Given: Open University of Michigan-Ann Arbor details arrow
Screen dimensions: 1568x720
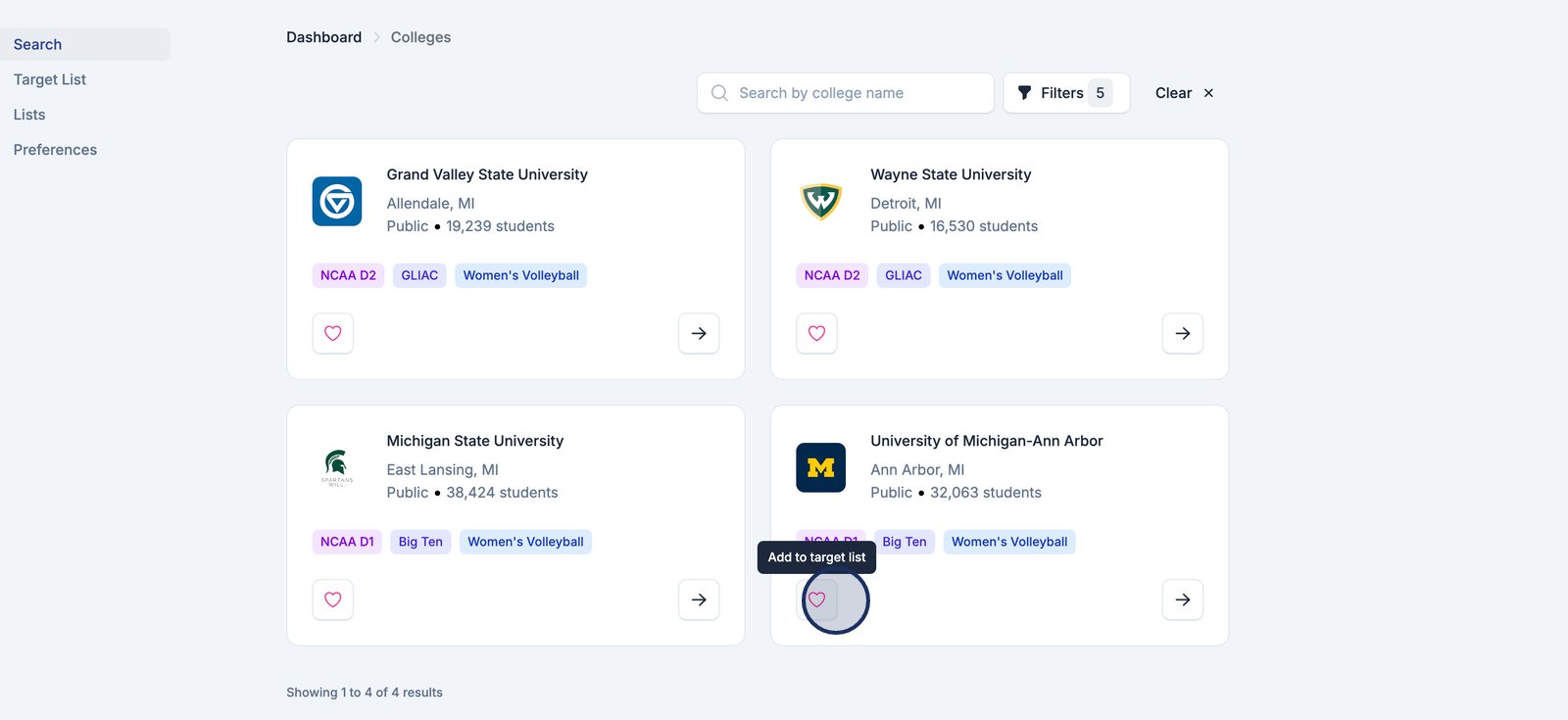Looking at the screenshot, I should [x=1183, y=600].
